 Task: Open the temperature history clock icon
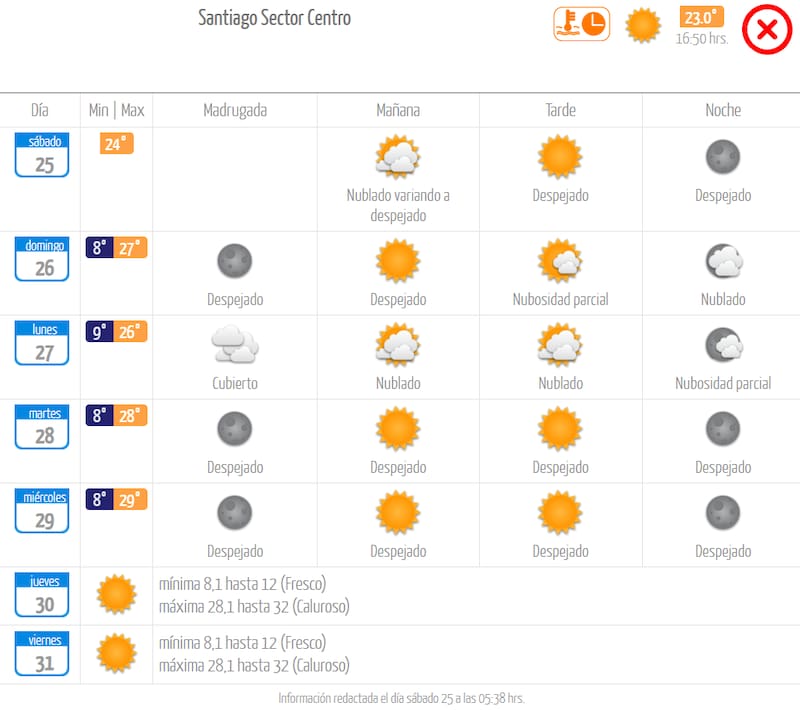click(581, 24)
